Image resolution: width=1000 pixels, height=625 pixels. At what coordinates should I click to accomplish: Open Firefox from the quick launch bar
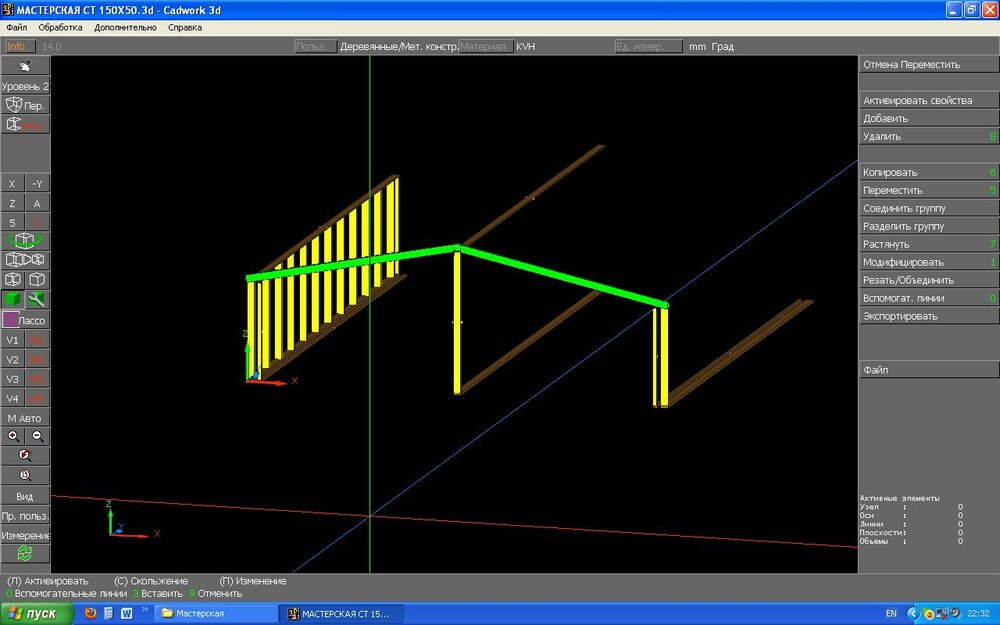coord(91,613)
